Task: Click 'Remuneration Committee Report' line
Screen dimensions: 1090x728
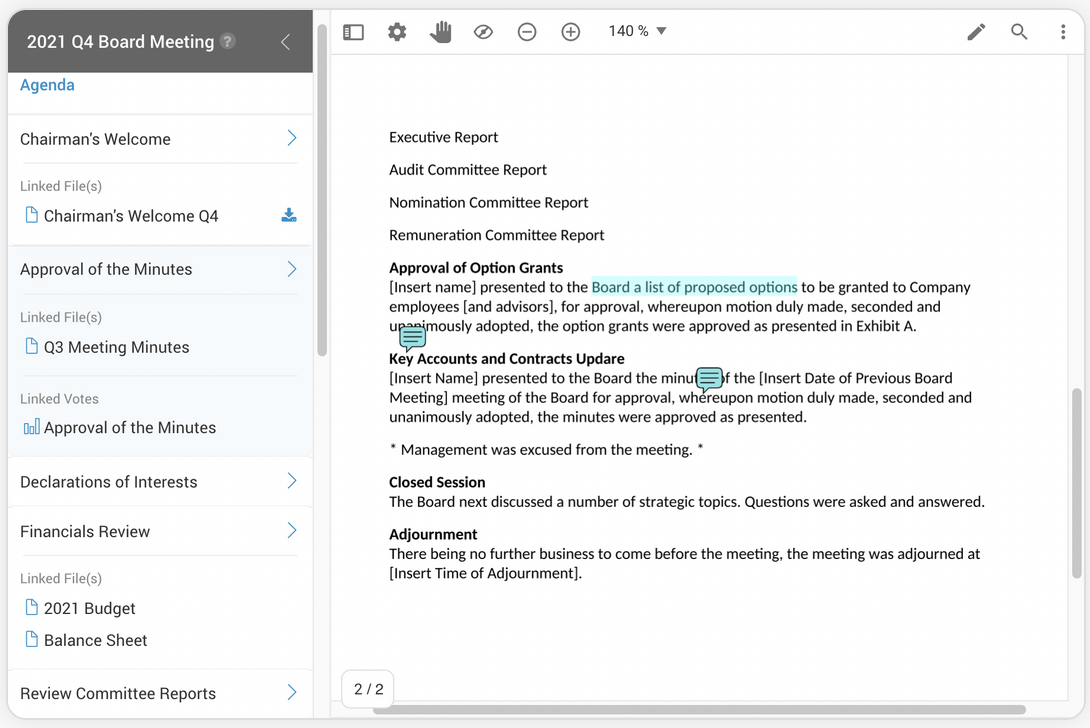Action: click(x=496, y=236)
